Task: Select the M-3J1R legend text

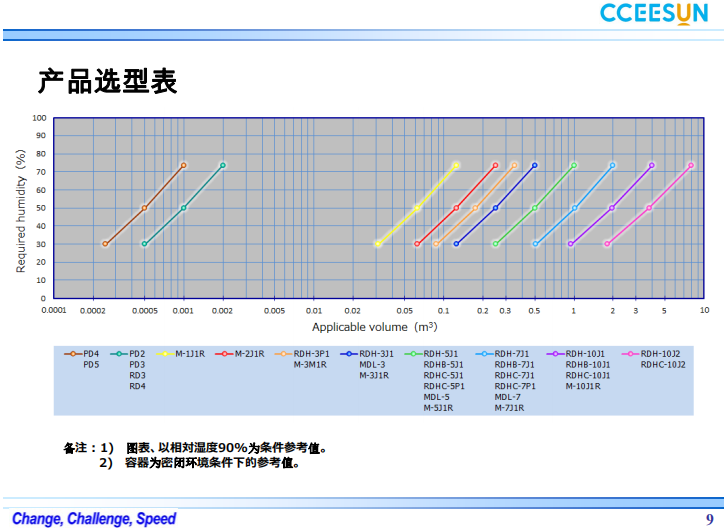Action: tap(374, 376)
